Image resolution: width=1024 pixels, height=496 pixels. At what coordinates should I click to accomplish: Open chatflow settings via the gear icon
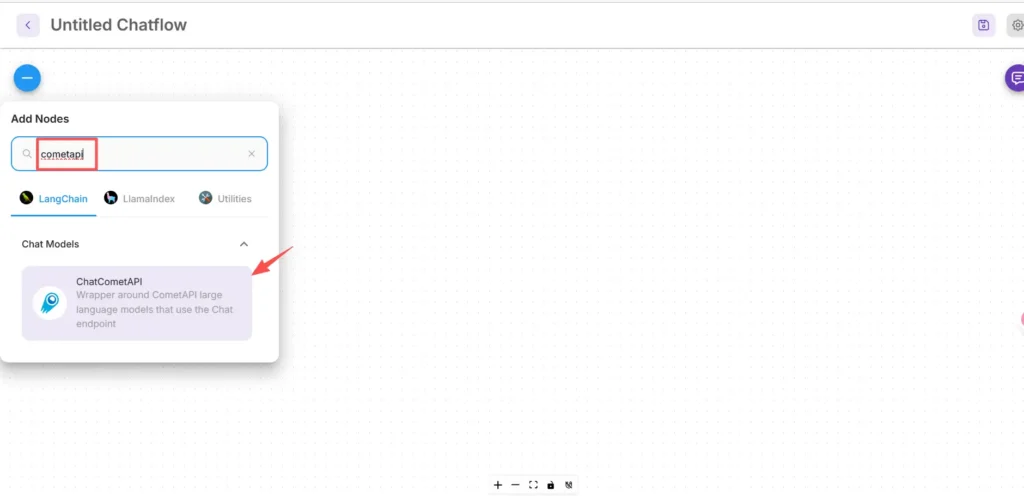[x=1016, y=25]
